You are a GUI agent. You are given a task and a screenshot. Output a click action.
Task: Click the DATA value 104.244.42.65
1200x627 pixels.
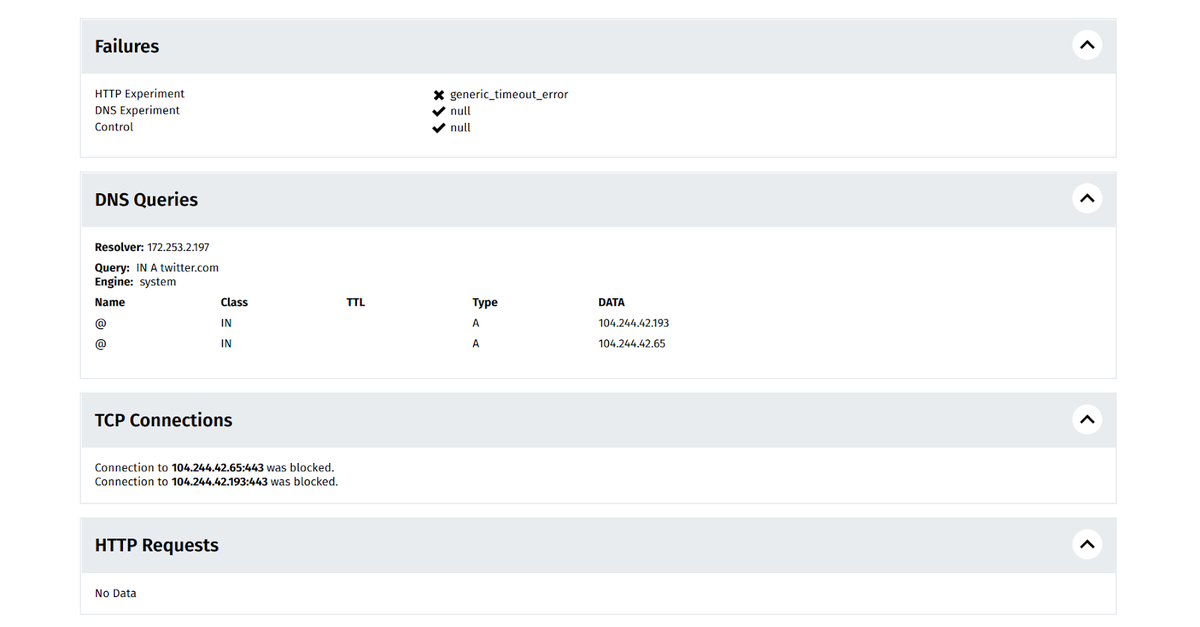pos(631,343)
